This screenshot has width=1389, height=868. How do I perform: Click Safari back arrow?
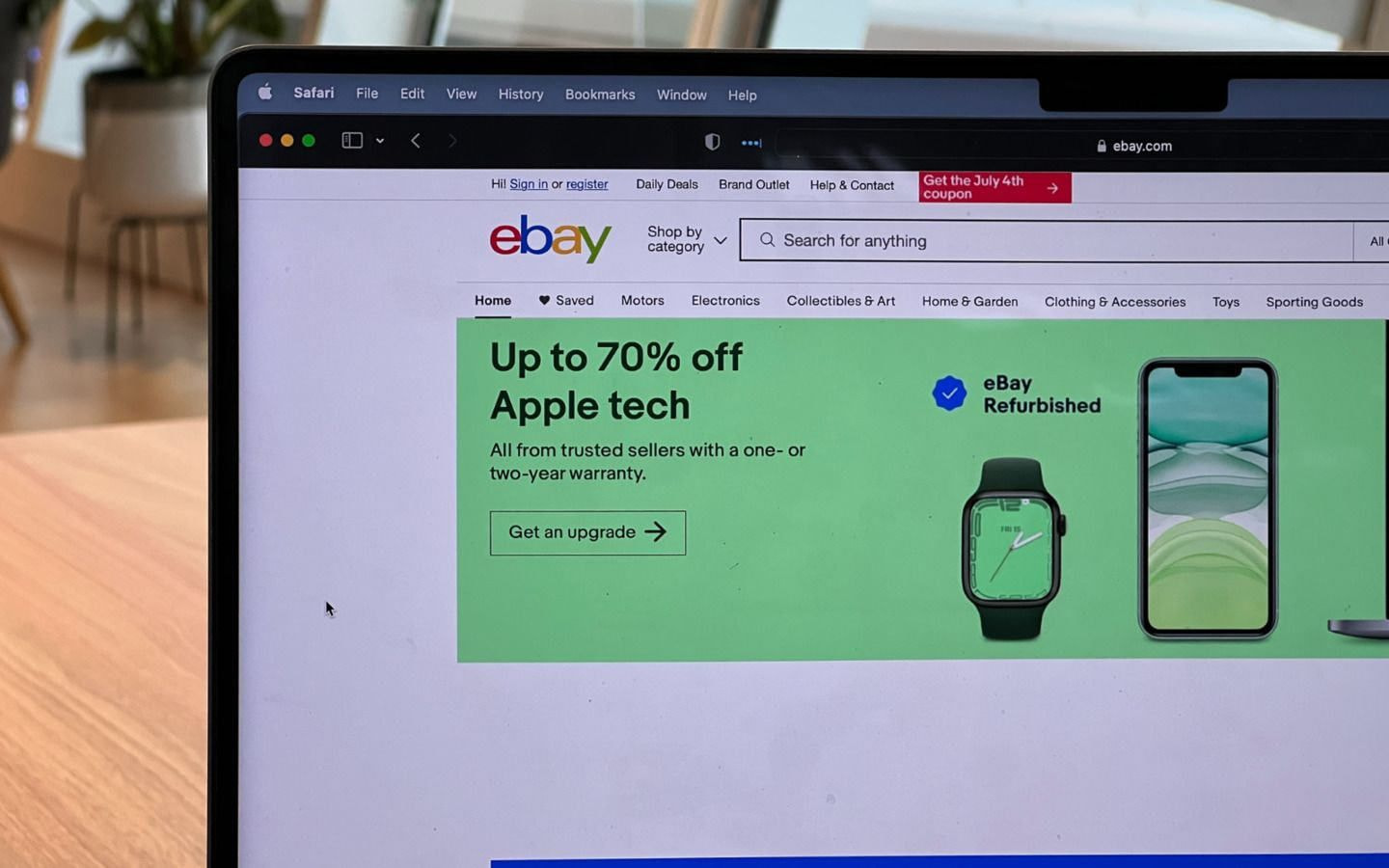click(x=416, y=141)
